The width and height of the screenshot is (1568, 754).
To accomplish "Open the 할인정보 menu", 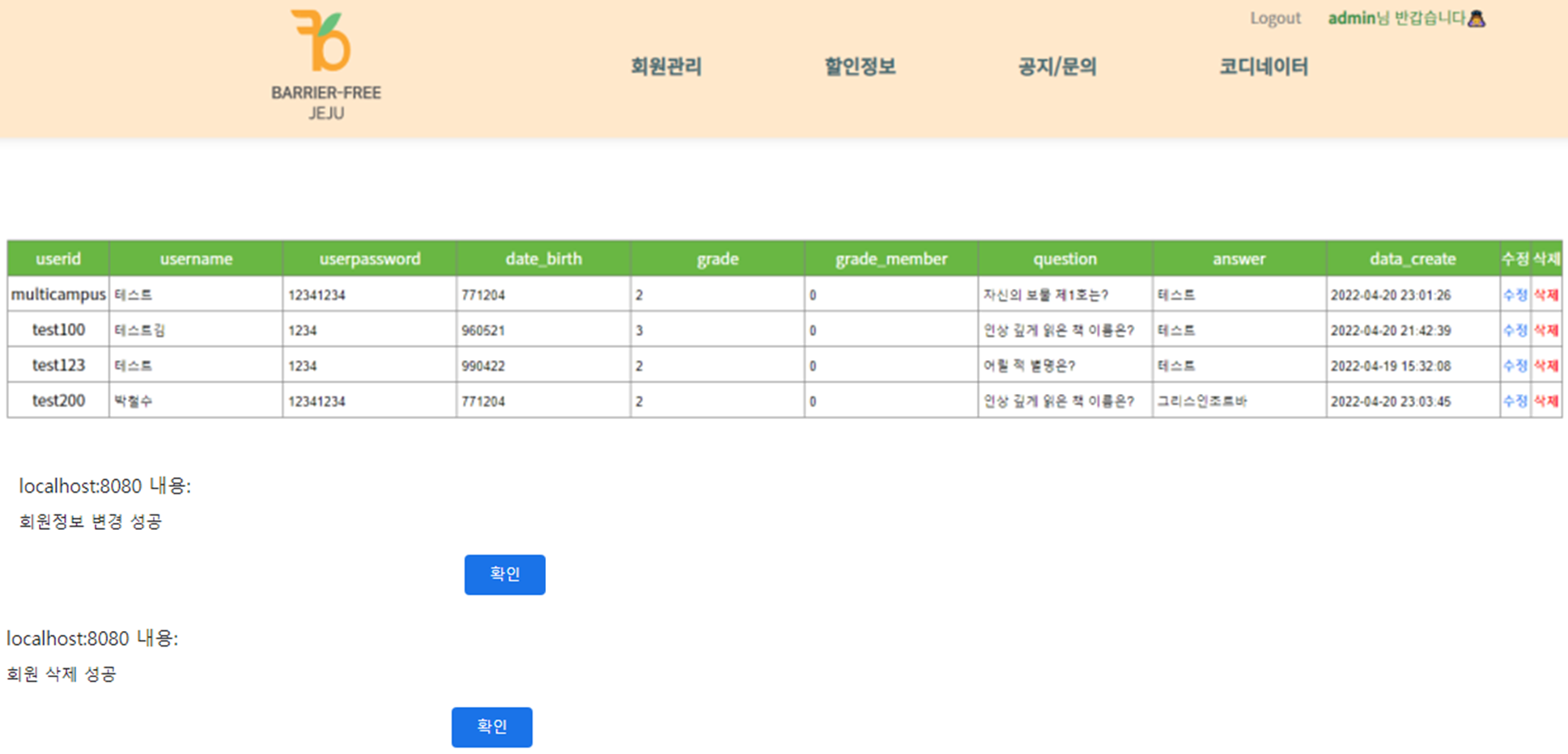I will tap(860, 67).
